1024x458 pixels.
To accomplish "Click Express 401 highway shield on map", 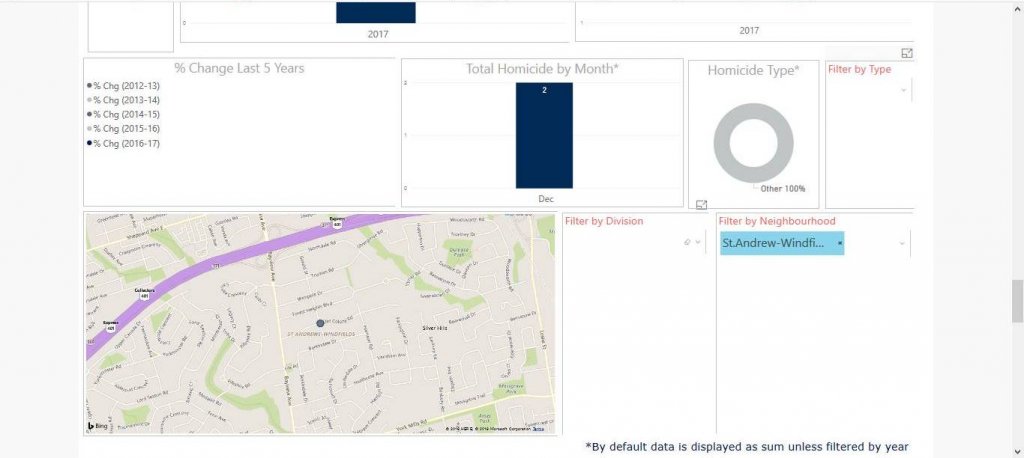I will 338,224.
